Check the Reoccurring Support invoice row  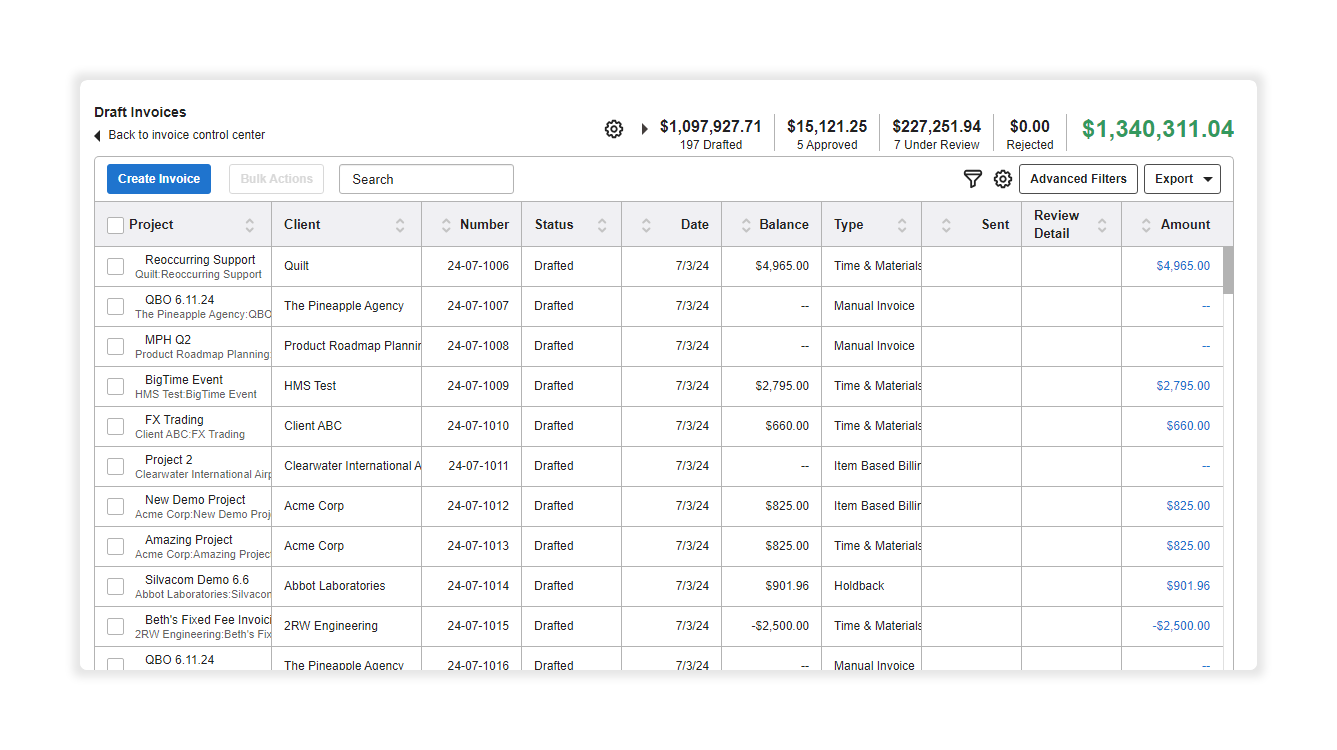point(116,266)
